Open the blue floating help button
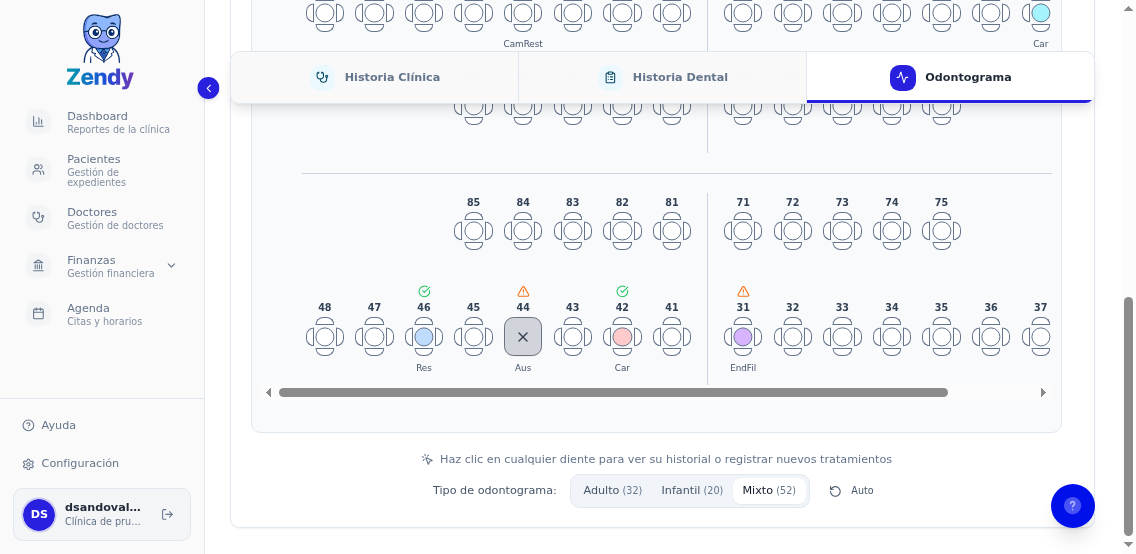Viewport: 1136px width, 554px height. (x=1072, y=505)
